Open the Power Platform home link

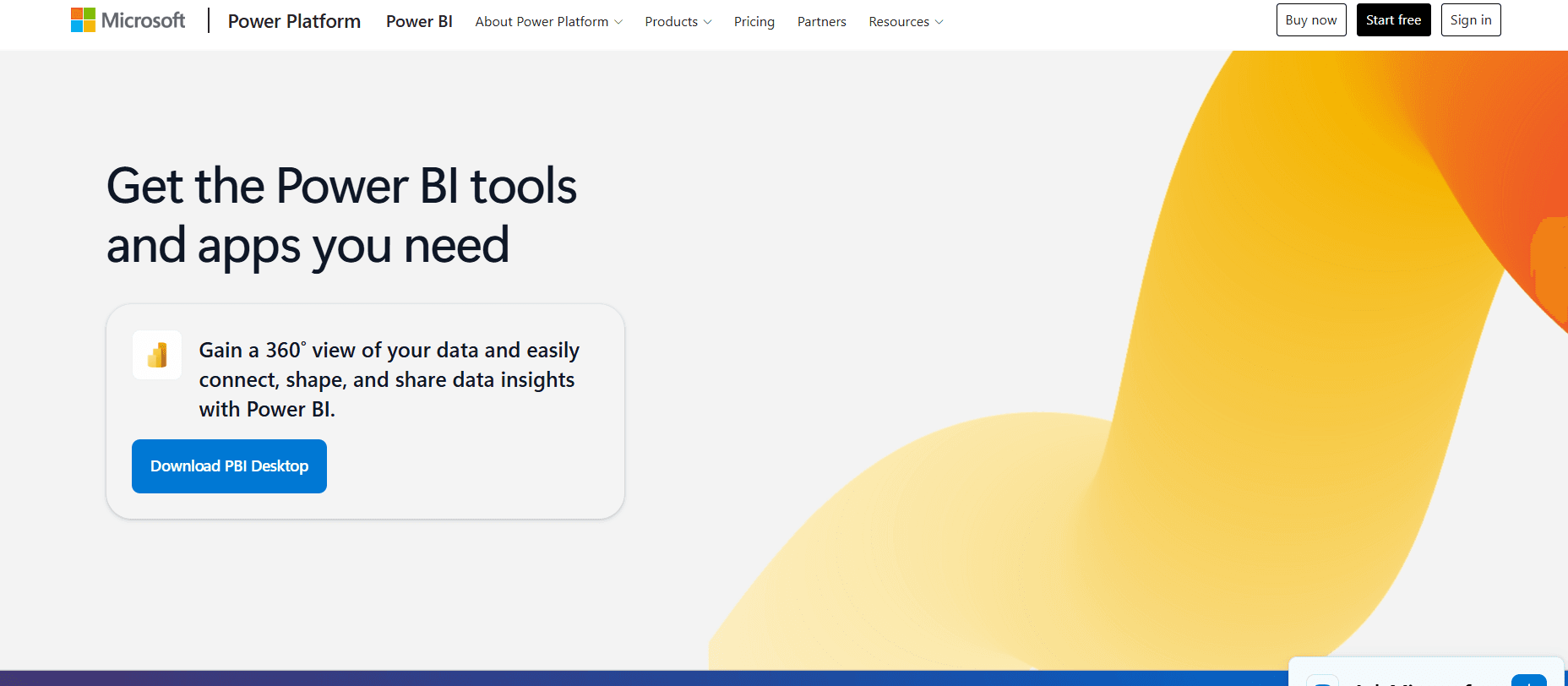294,21
